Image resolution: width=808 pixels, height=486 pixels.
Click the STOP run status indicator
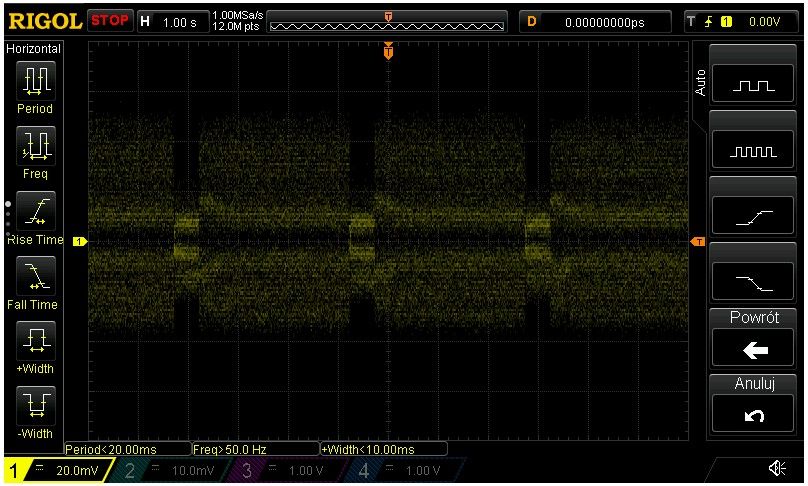click(x=110, y=21)
